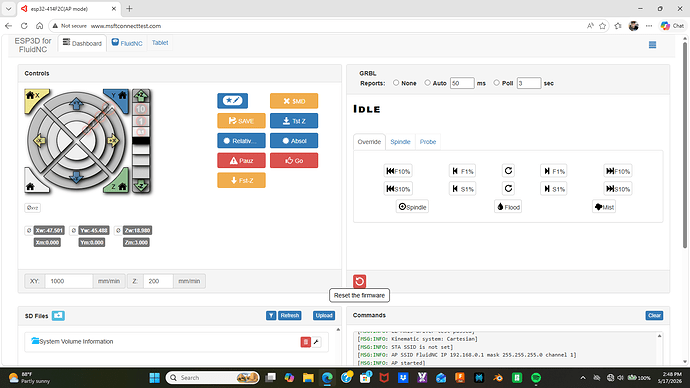This screenshot has height=388, width=690.
Task: Zero the Z work coordinate next to Zw
Action: tap(118, 231)
